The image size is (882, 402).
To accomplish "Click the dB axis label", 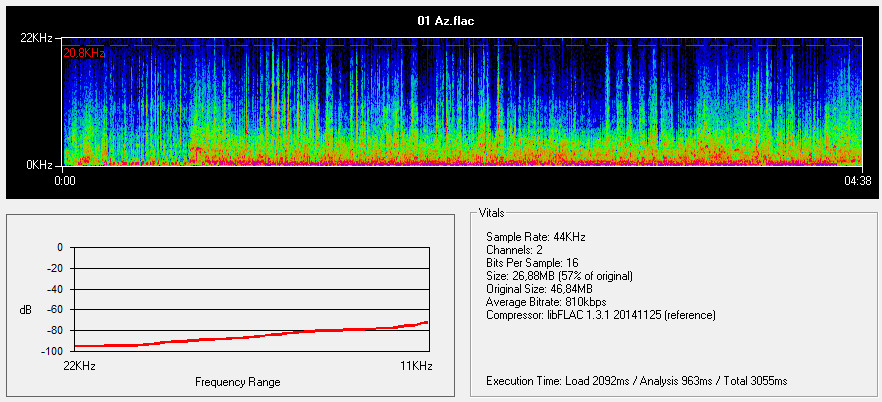I will pyautogui.click(x=25, y=310).
